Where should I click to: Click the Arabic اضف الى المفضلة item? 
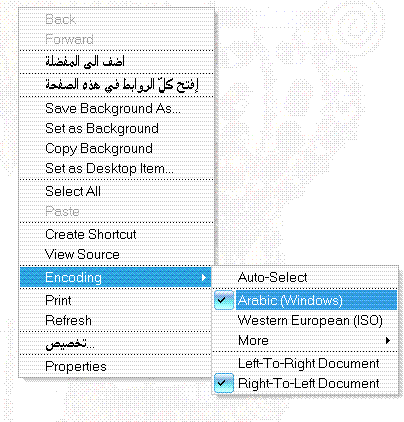[x=116, y=62]
